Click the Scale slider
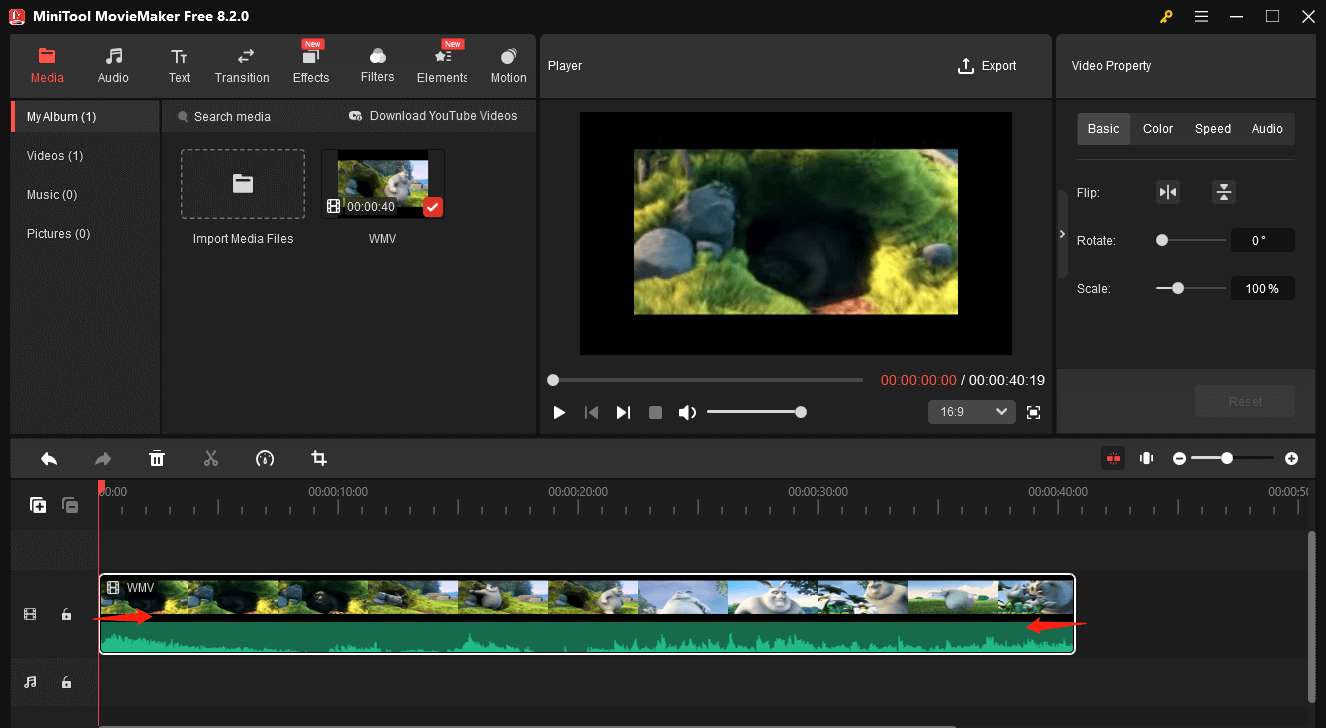Viewport: 1326px width, 728px height. 1191,288
